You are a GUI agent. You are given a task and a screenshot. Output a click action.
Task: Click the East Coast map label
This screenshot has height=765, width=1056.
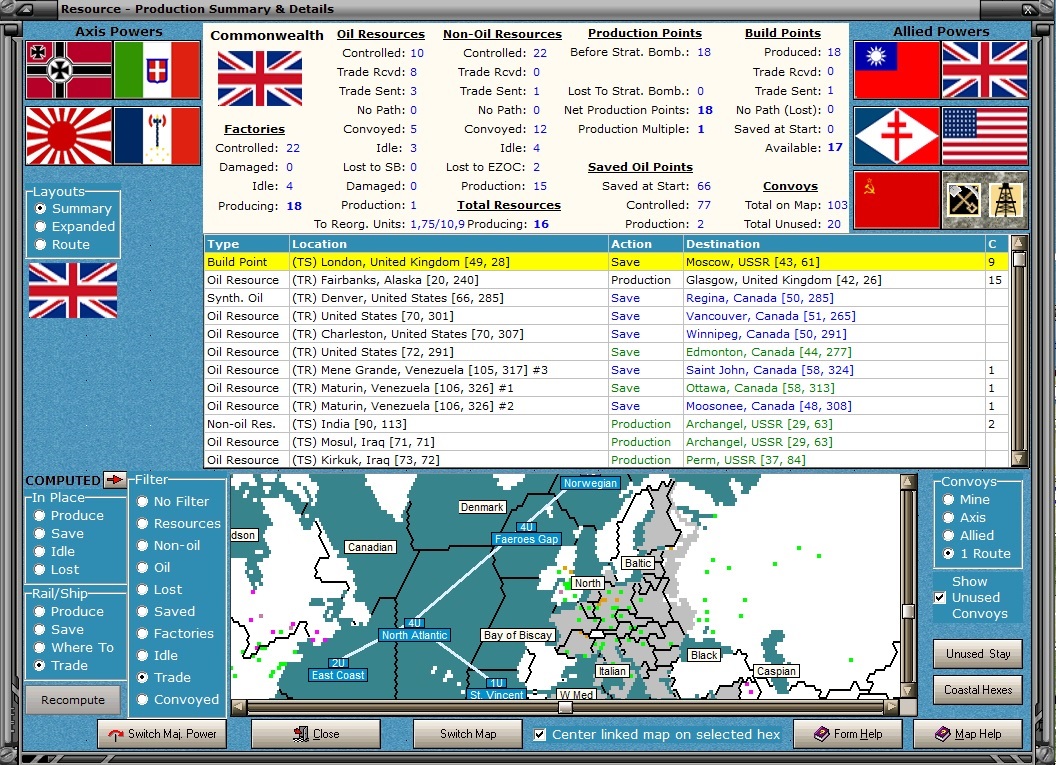(338, 675)
